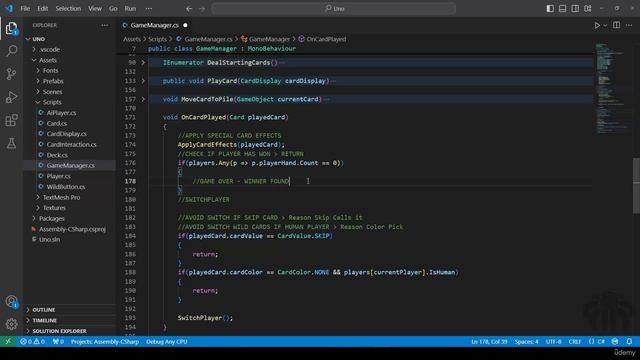The height and width of the screenshot is (360, 640).
Task: Open Explorer views and more actions ellipsis
Action: (x=105, y=25)
